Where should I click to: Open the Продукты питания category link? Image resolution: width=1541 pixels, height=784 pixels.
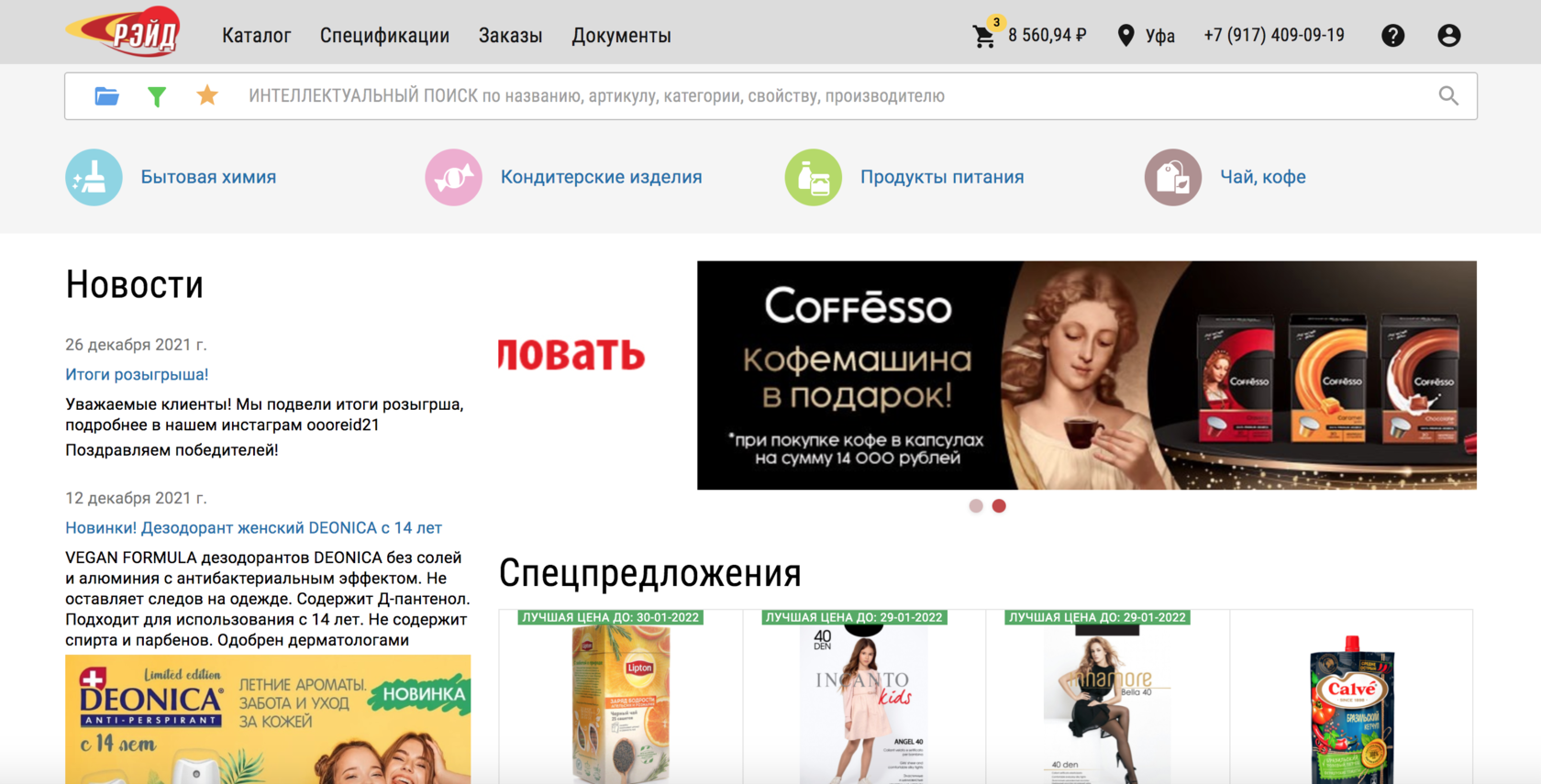pyautogui.click(x=942, y=177)
